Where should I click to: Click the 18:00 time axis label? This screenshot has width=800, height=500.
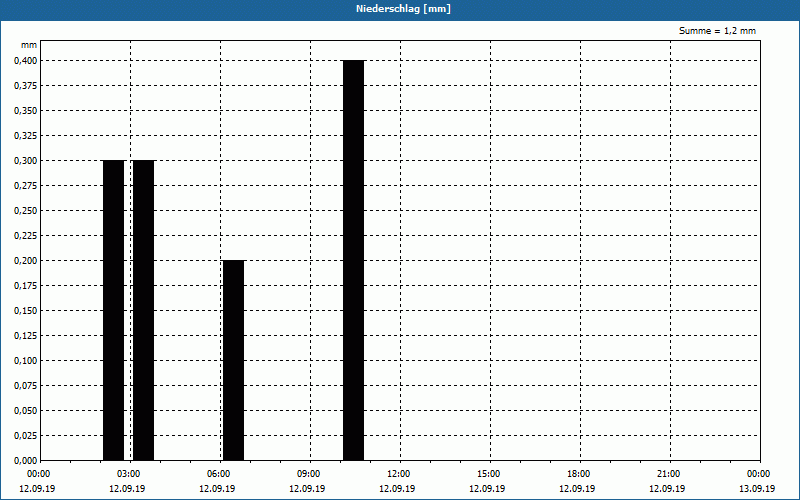[x=579, y=474]
